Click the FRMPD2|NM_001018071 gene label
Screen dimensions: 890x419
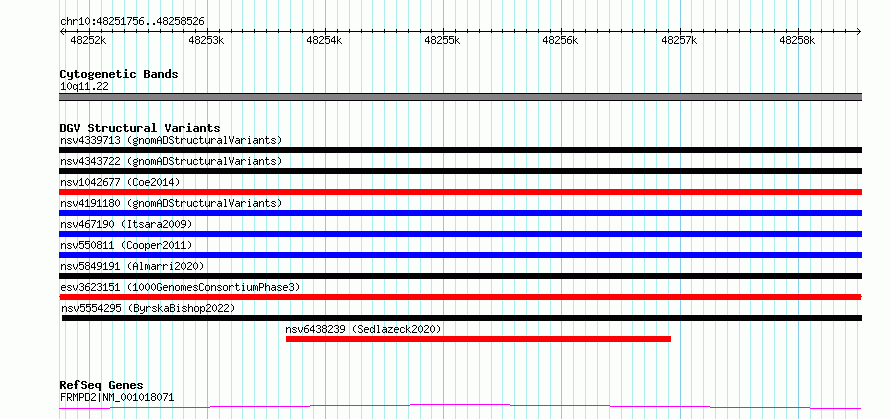pos(117,397)
